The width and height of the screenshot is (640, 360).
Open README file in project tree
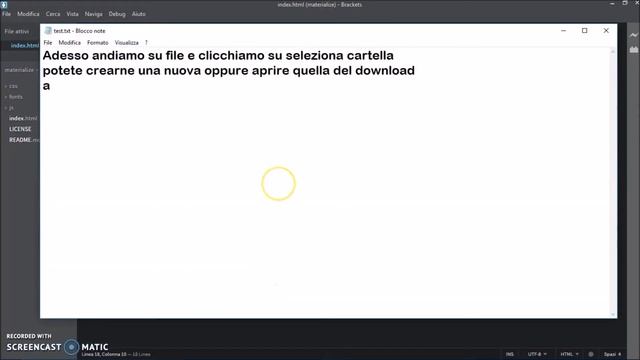tap(24, 140)
